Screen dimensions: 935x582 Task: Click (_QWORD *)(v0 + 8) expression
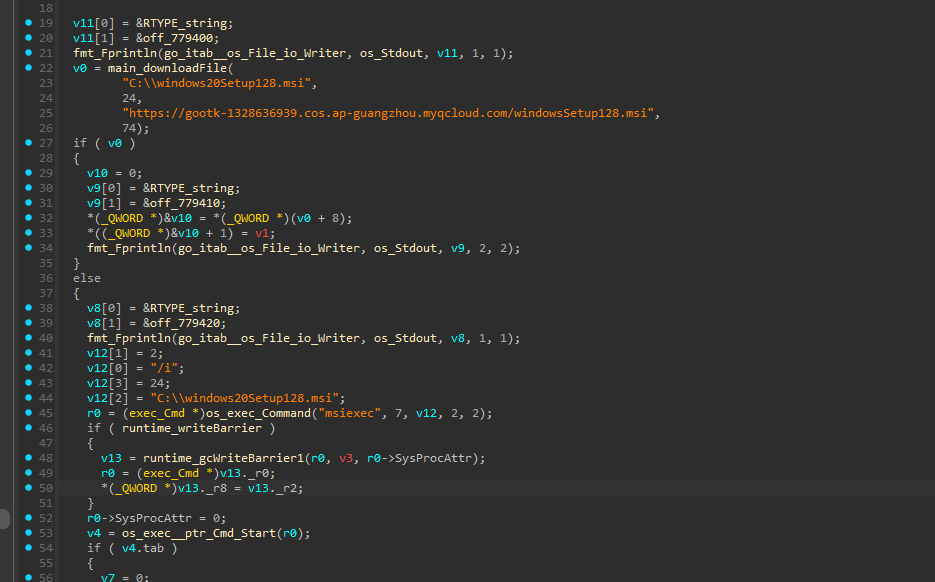point(283,218)
